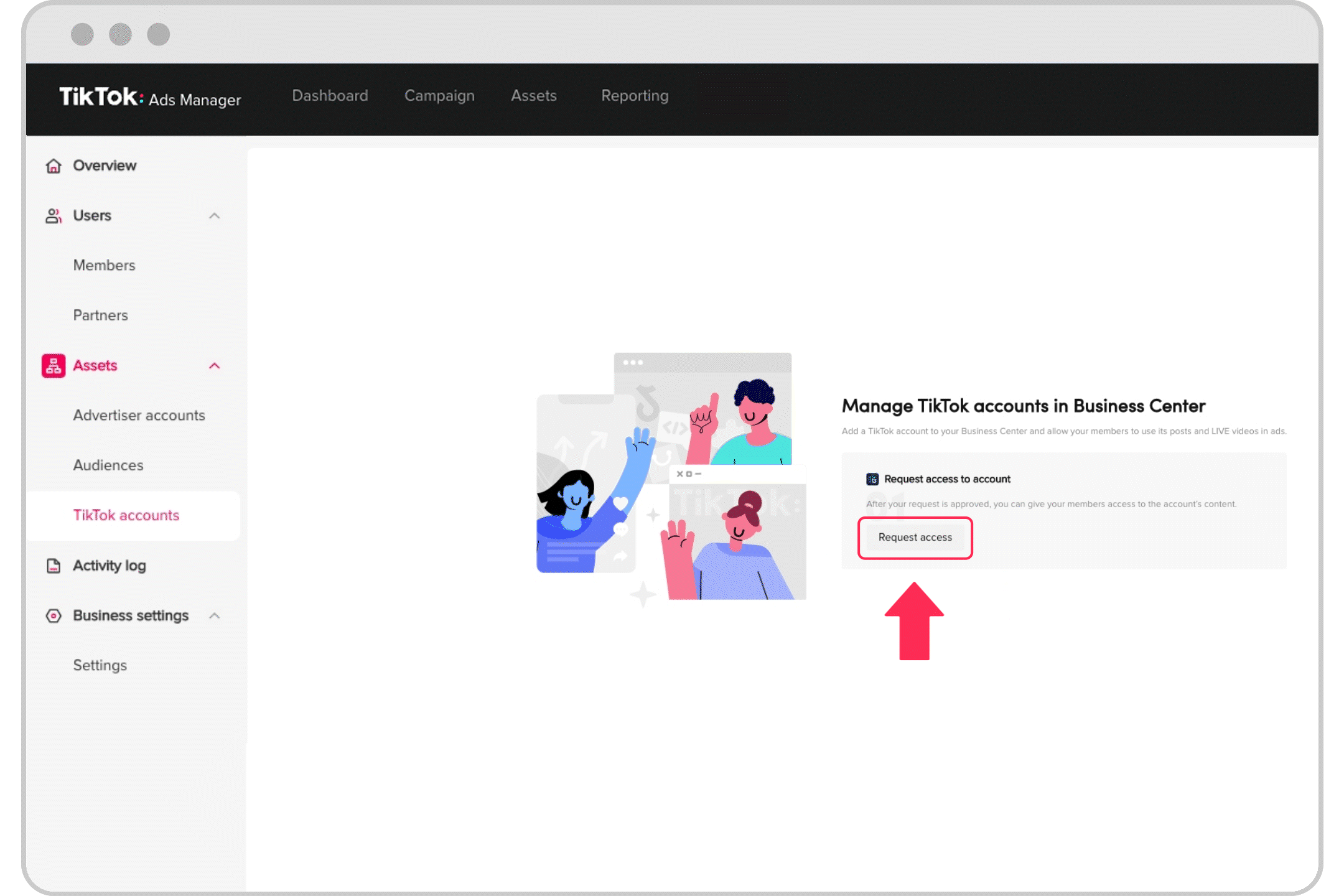This screenshot has height=896, width=1344.
Task: Click the TikTok Ads Manager logo
Action: pos(149,98)
